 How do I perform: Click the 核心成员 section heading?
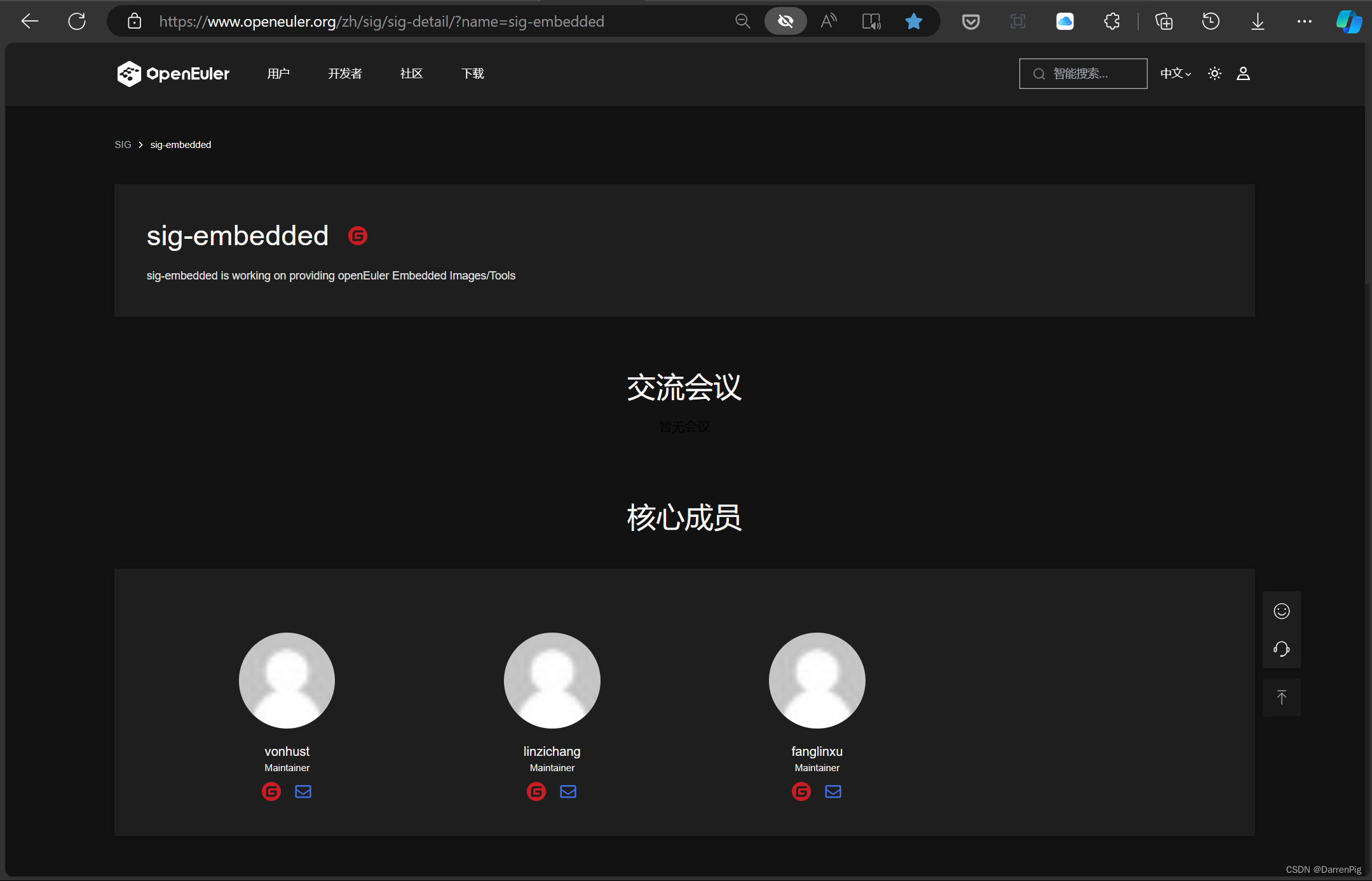tap(684, 517)
